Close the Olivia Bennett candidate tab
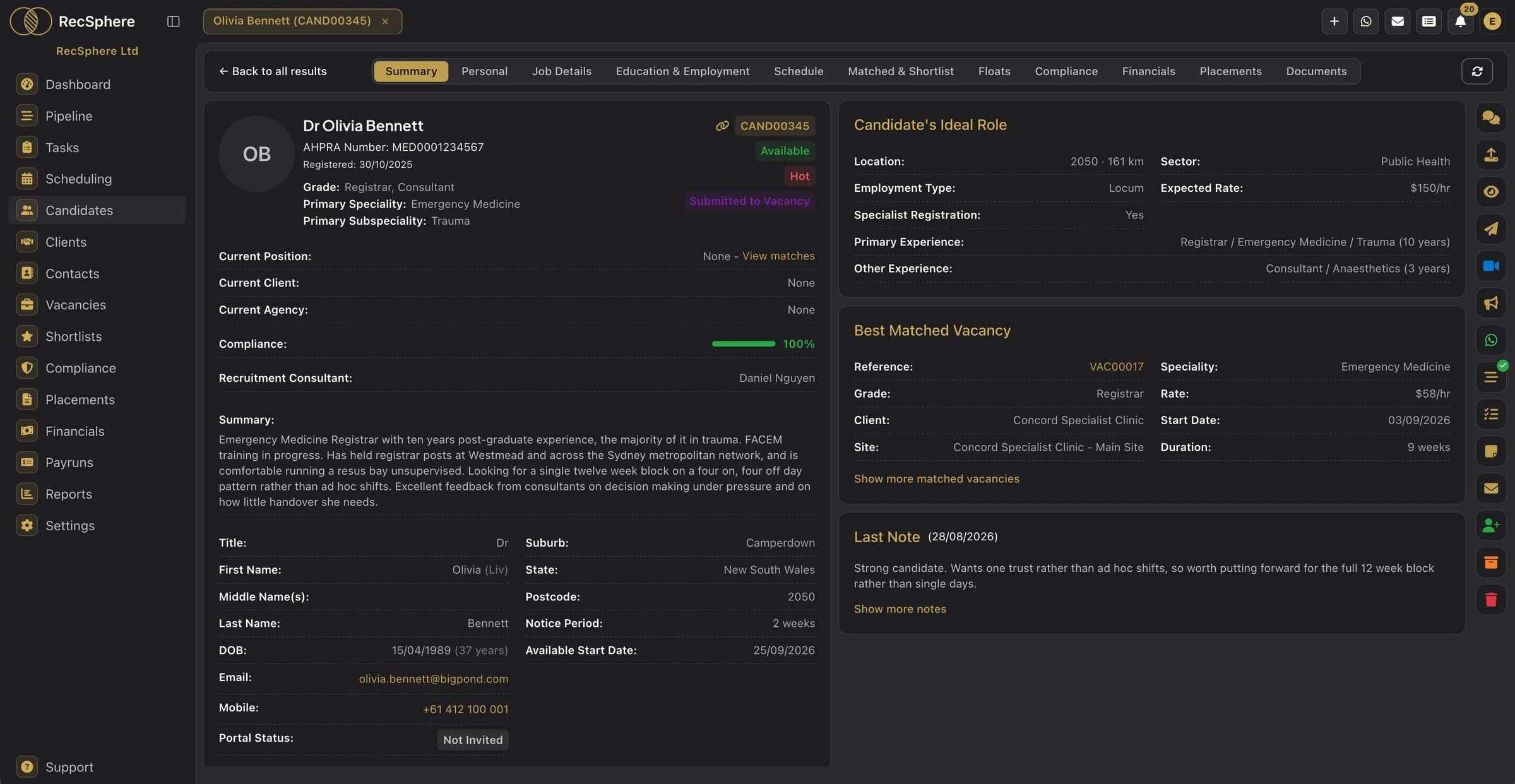Image resolution: width=1515 pixels, height=784 pixels. point(385,21)
